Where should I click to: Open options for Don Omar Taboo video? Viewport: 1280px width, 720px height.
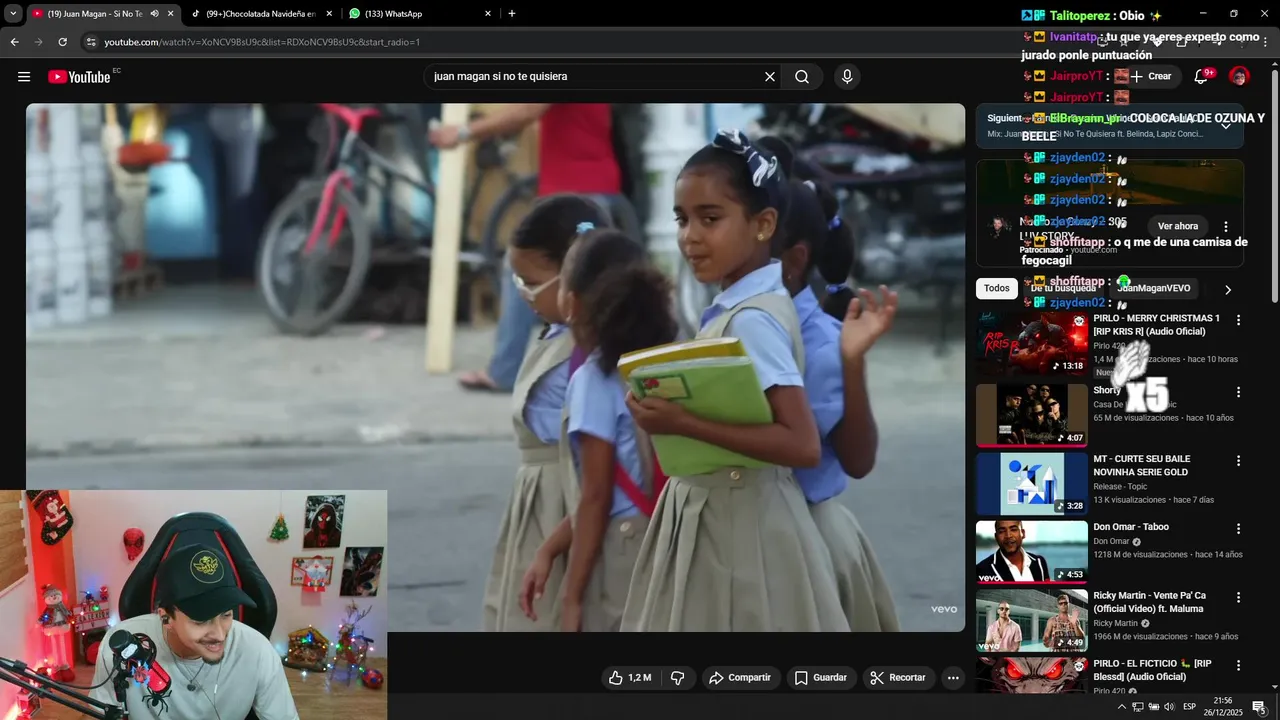1239,529
